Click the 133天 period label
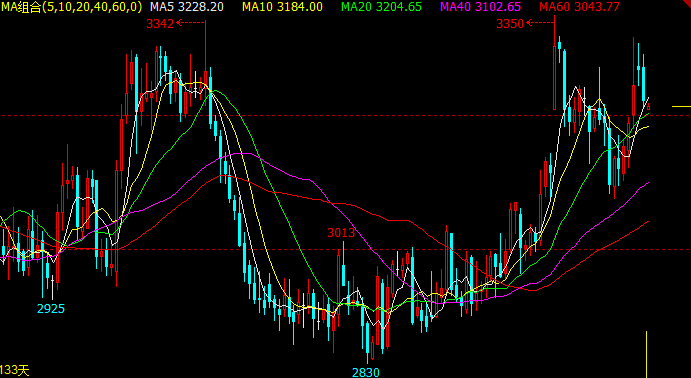The width and height of the screenshot is (691, 378). coord(15,371)
